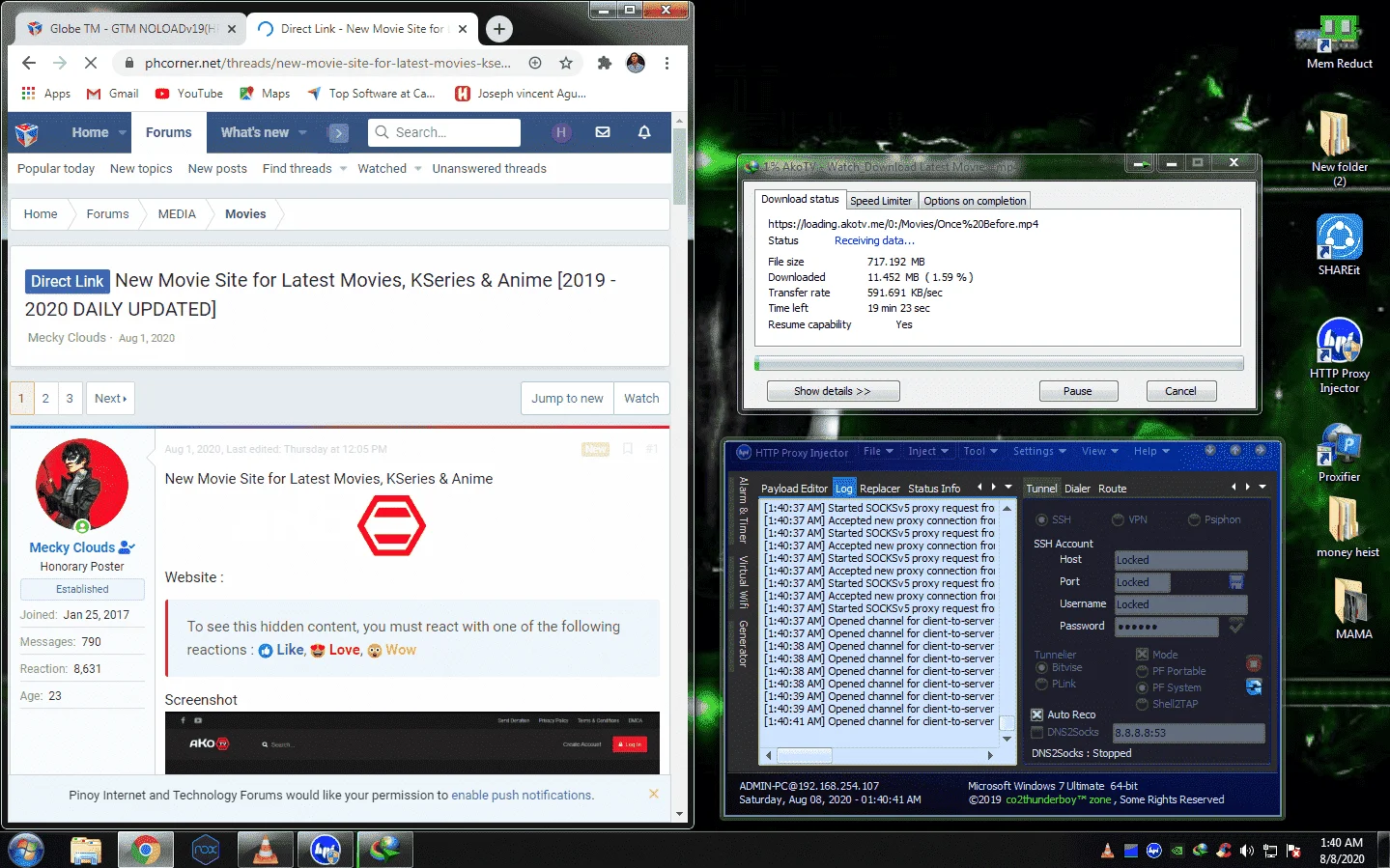The width and height of the screenshot is (1390, 868).
Task: Select the PLink tunnelier option
Action: (x=1041, y=684)
